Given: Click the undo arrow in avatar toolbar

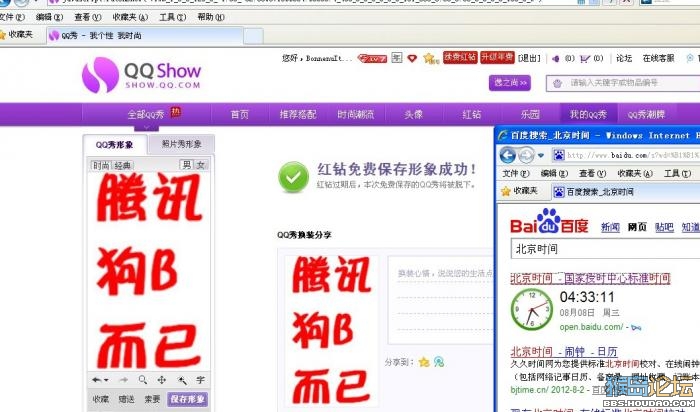Looking at the screenshot, I should (96, 380).
